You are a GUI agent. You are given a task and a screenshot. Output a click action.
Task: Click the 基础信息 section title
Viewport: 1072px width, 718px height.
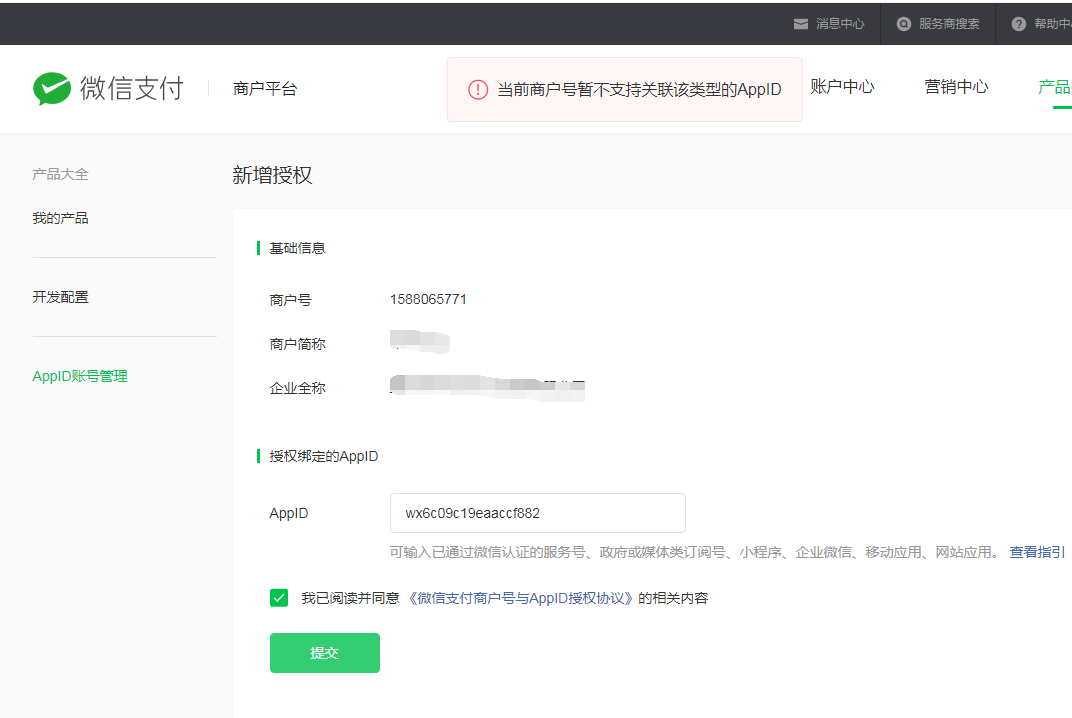pos(297,248)
